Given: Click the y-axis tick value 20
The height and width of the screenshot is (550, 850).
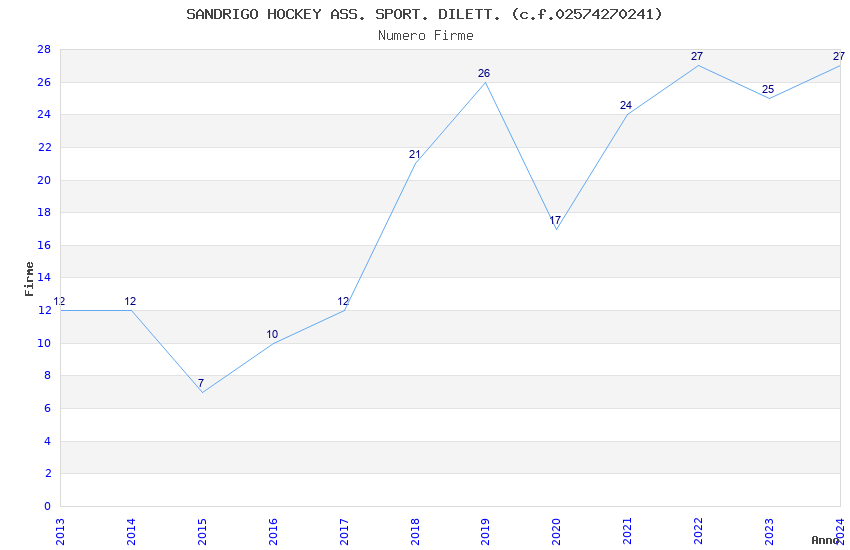Looking at the screenshot, I should click(44, 180).
